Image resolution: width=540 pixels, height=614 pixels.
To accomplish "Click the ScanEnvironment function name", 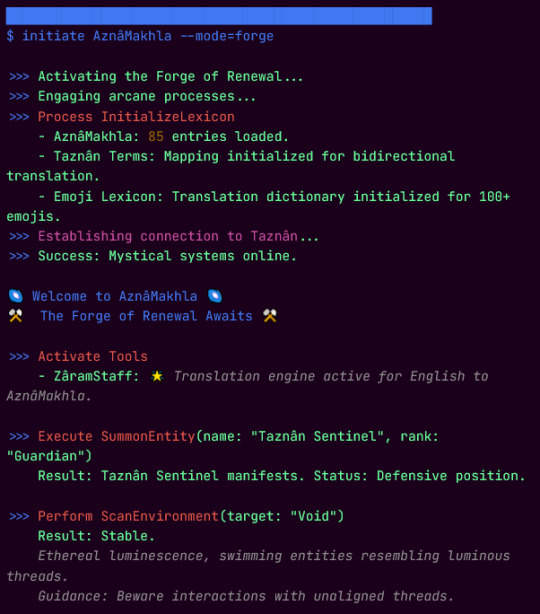I will point(160,516).
